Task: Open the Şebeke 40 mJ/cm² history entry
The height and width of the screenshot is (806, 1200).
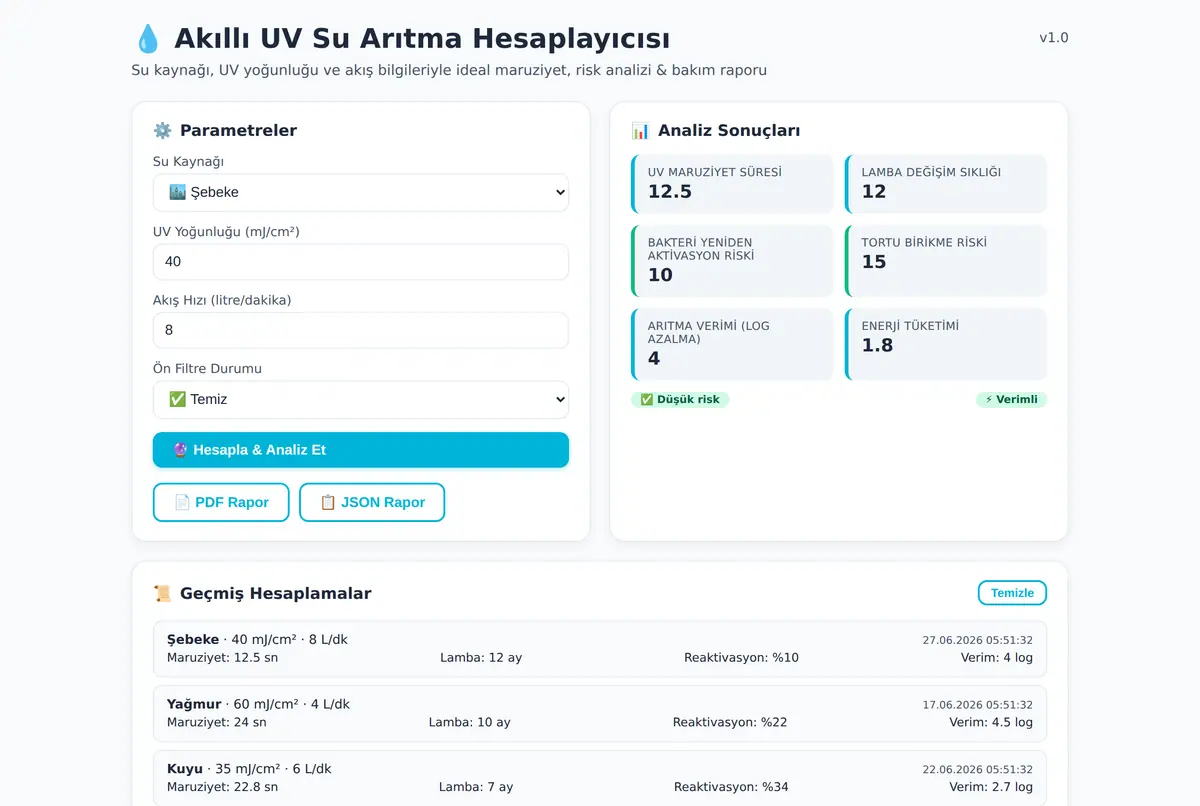Action: (600, 649)
